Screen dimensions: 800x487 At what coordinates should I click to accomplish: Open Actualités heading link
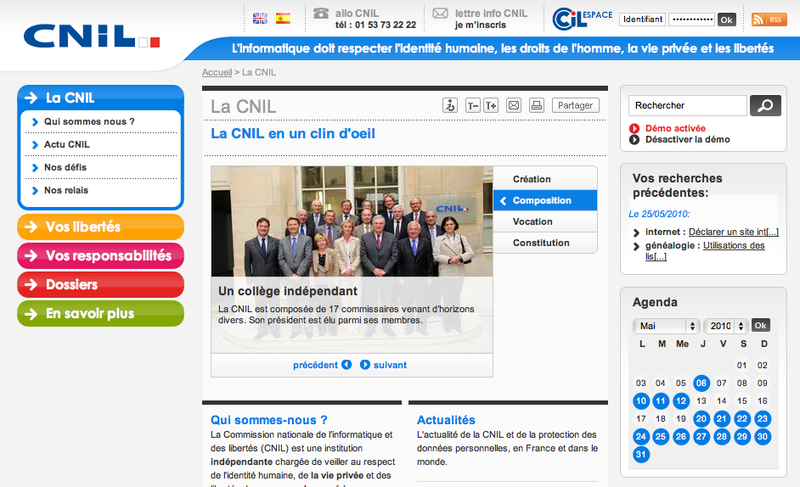tap(446, 420)
